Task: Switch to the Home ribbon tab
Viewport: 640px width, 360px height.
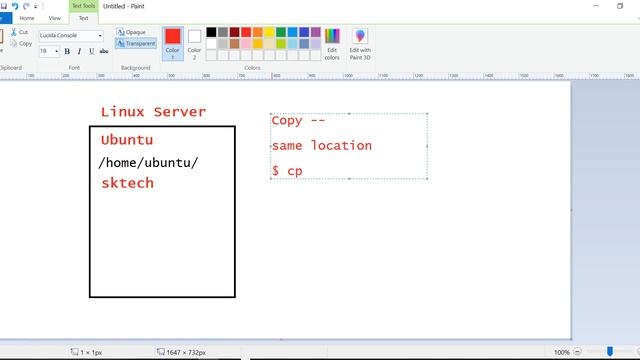Action: point(27,18)
